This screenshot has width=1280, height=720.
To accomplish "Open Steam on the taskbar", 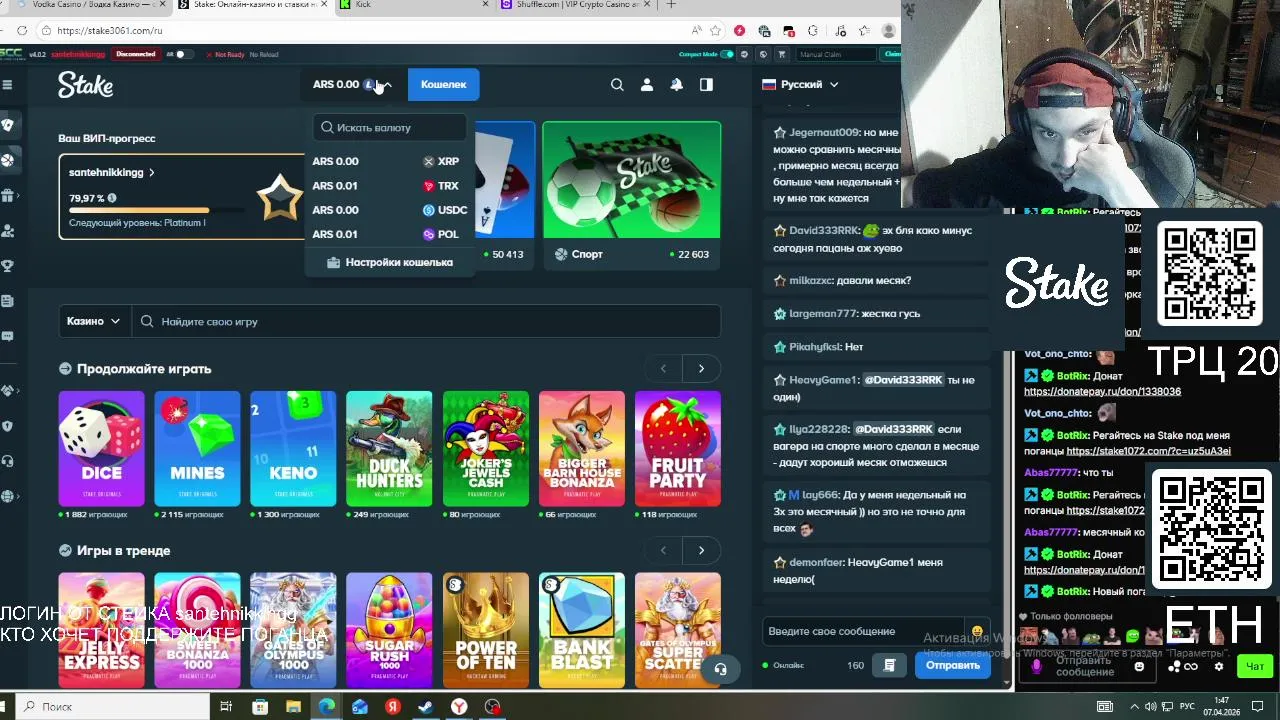I will pyautogui.click(x=425, y=707).
